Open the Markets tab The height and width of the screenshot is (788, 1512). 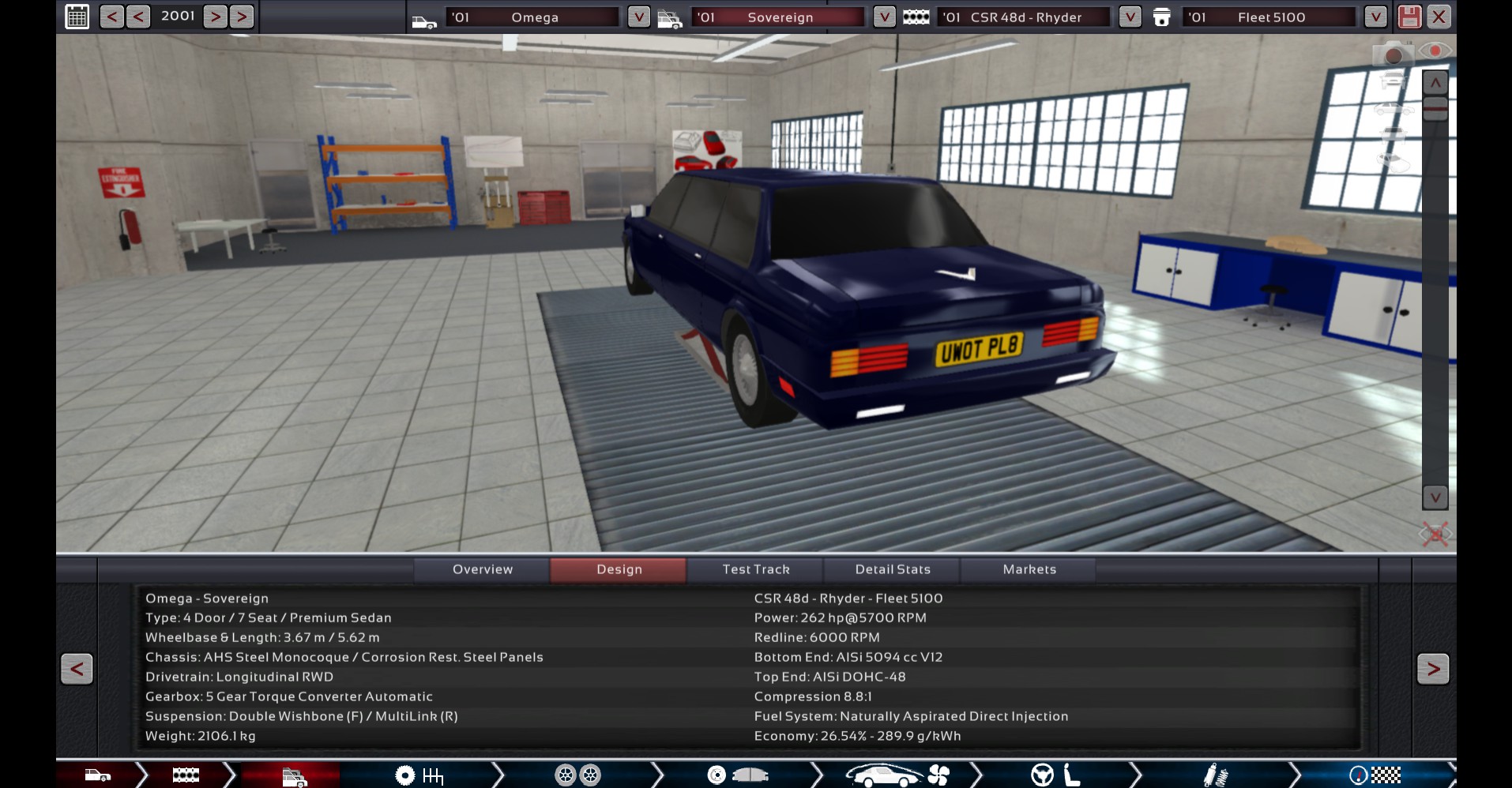(x=1029, y=569)
